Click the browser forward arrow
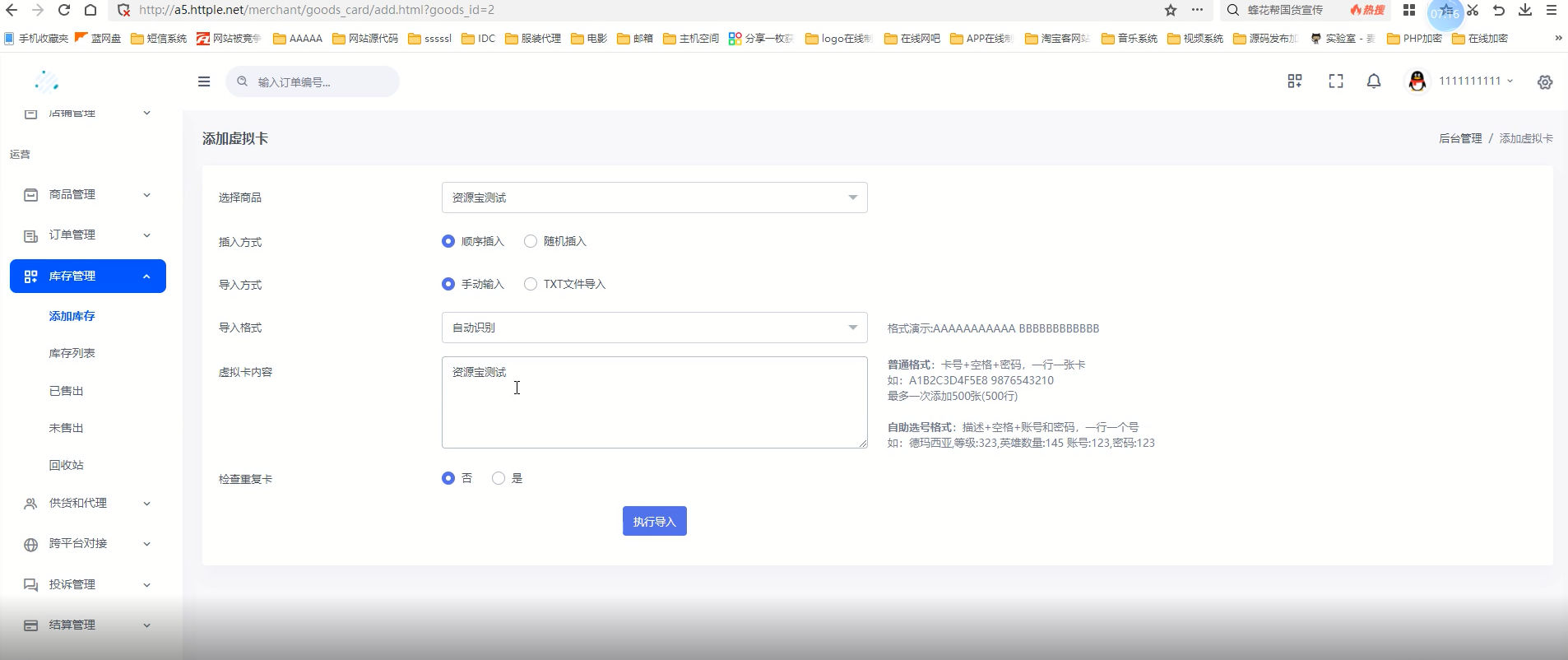 (x=38, y=10)
